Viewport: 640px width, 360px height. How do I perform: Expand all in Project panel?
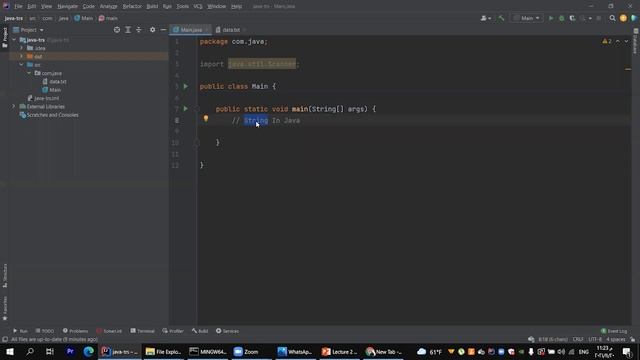[x=128, y=30]
